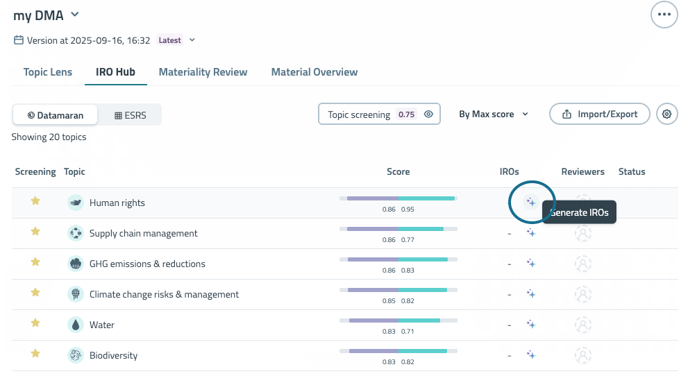Toggle the Topic screening eye icon
Viewport: 688px width, 376px height.
click(429, 114)
